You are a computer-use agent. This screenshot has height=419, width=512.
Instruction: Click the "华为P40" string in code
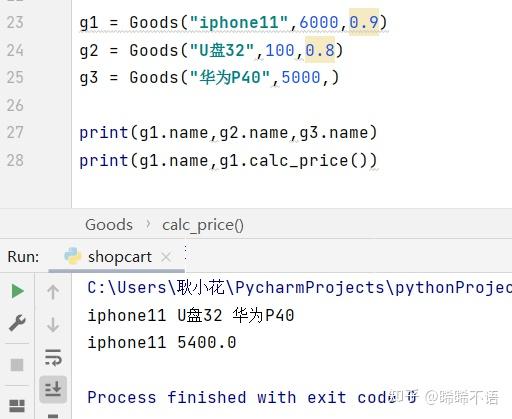(230, 78)
